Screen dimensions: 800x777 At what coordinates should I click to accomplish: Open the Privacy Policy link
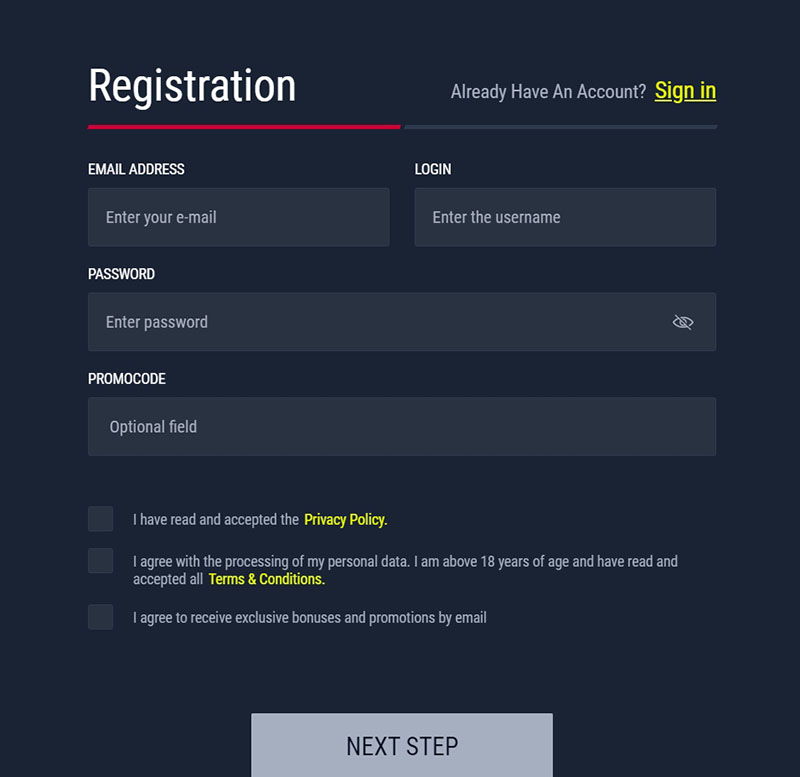click(345, 519)
